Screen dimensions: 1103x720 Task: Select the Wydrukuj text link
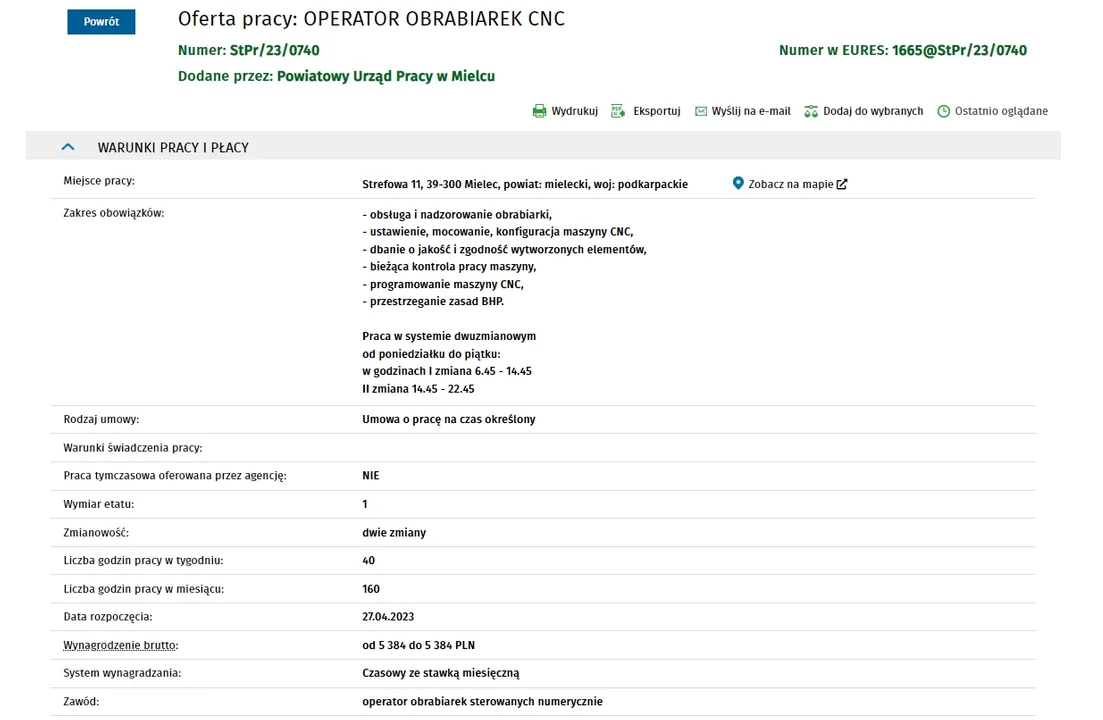coord(574,111)
